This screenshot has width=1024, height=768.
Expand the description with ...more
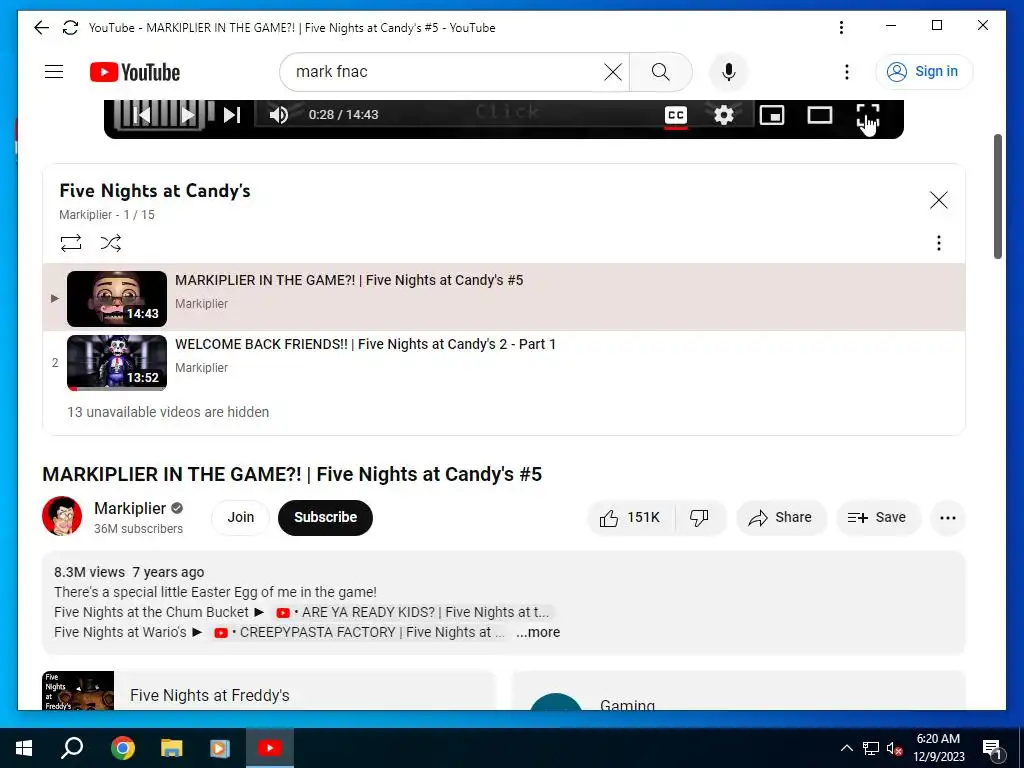point(537,632)
